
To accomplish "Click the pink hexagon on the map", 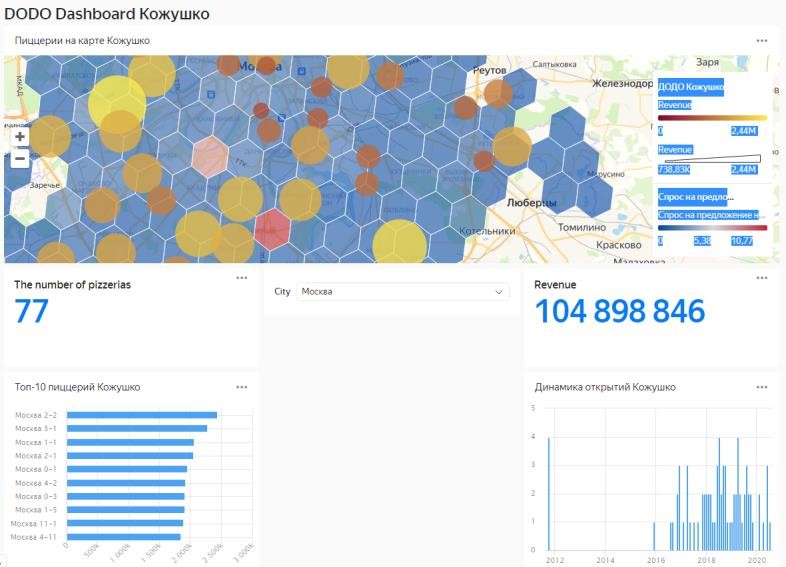I will tap(210, 156).
